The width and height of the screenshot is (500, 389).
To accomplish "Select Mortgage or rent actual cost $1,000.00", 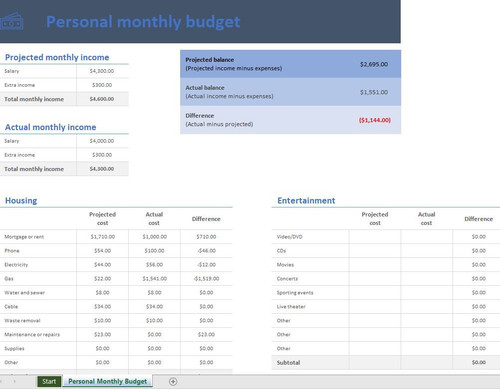I will click(154, 237).
